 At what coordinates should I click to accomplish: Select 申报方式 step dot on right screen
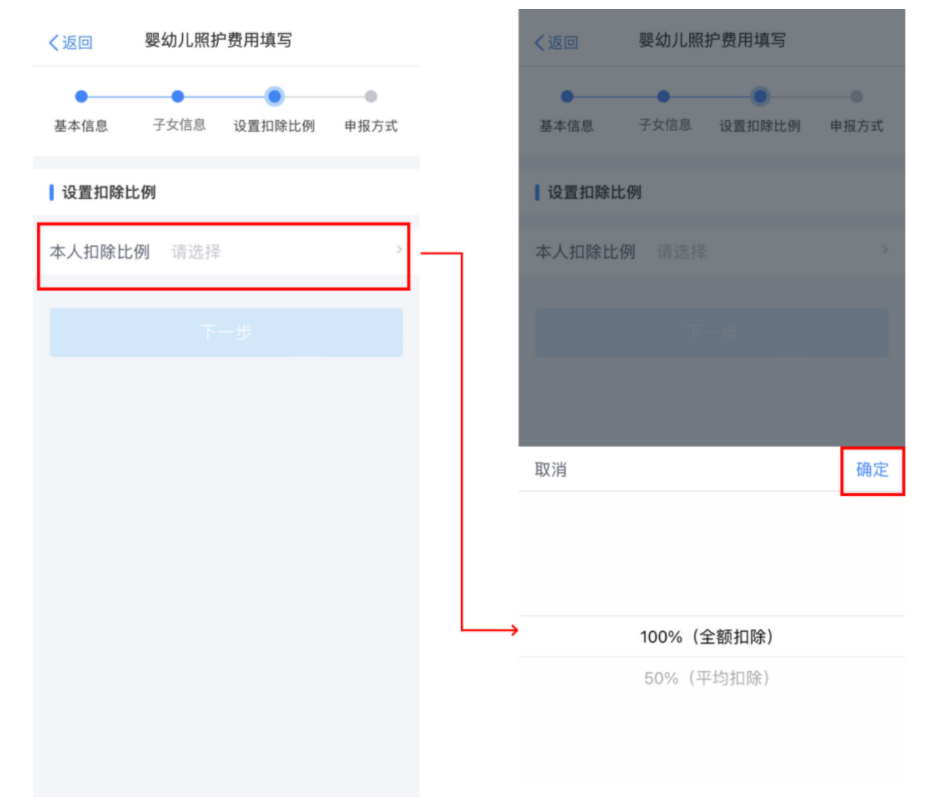point(856,96)
